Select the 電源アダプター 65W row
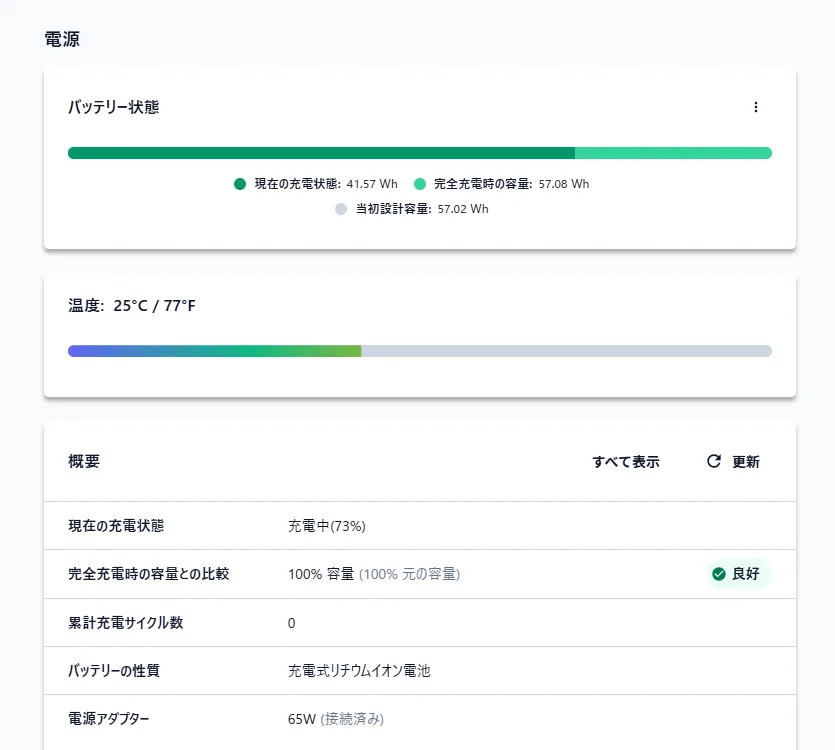This screenshot has height=750, width=835. pyautogui.click(x=419, y=719)
